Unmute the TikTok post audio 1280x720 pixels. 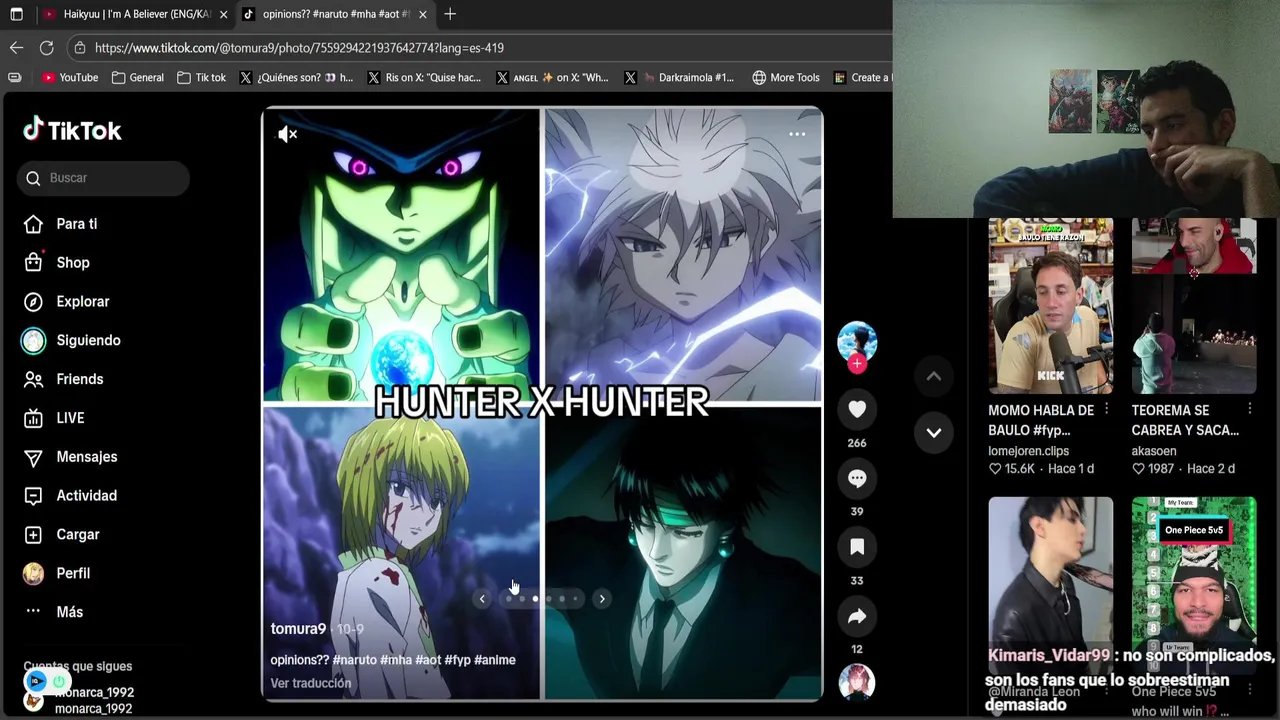point(288,134)
